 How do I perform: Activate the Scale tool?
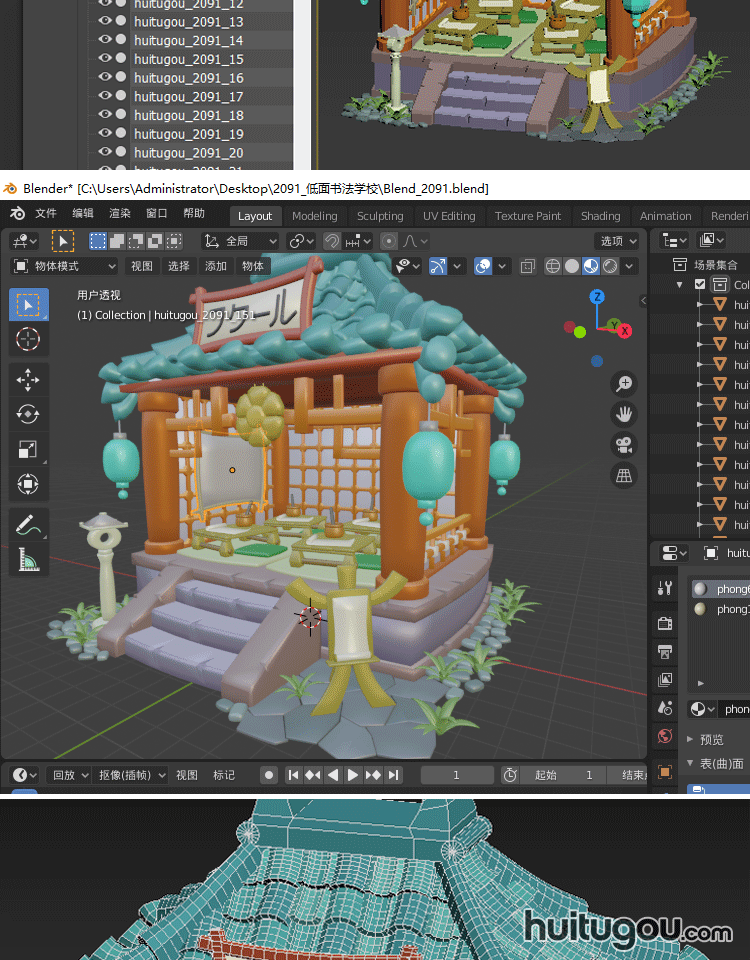coord(28,450)
